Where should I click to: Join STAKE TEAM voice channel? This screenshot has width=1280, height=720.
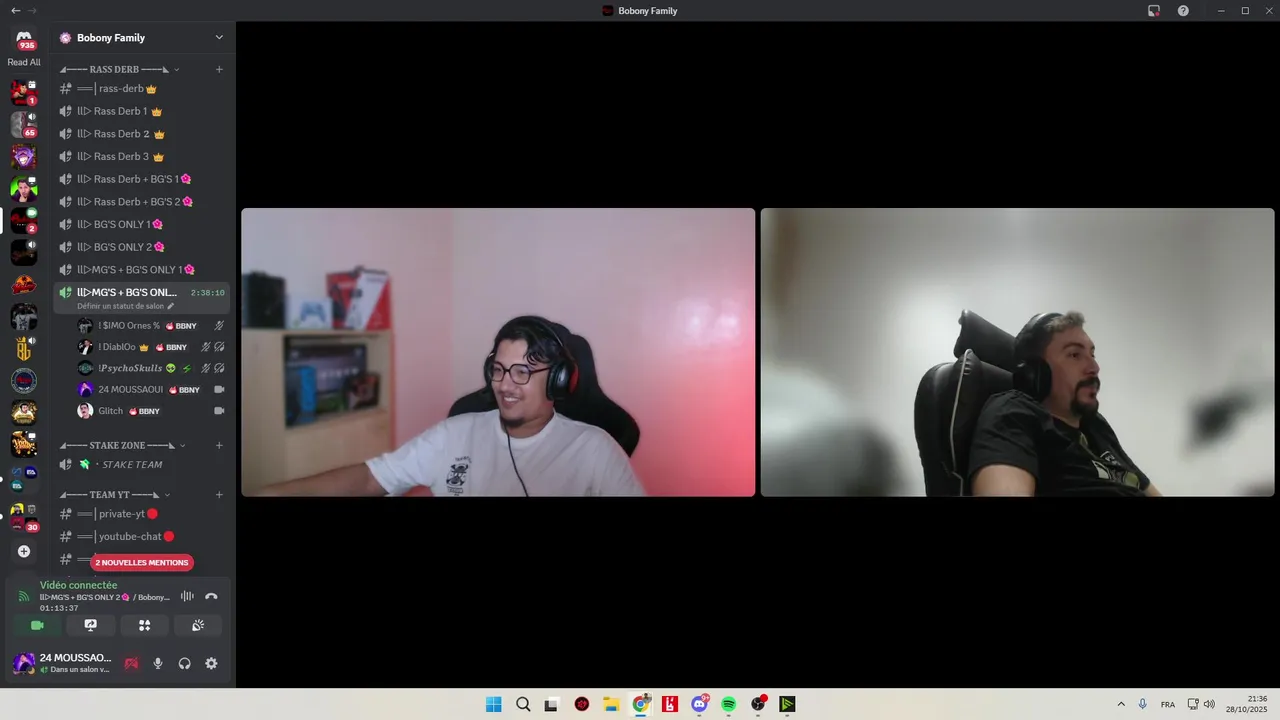(x=142, y=465)
